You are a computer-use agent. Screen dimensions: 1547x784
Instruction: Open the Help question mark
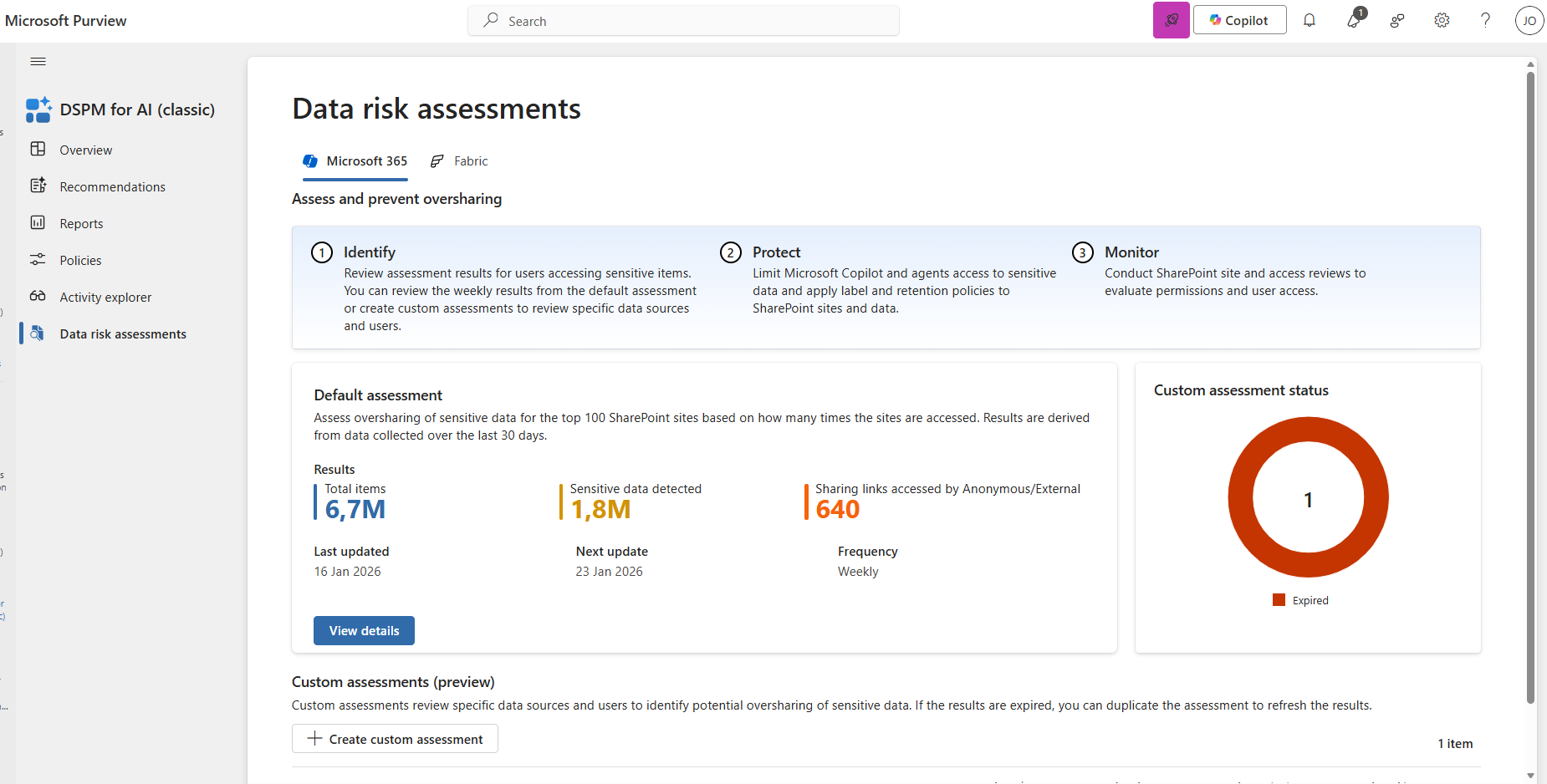point(1485,20)
